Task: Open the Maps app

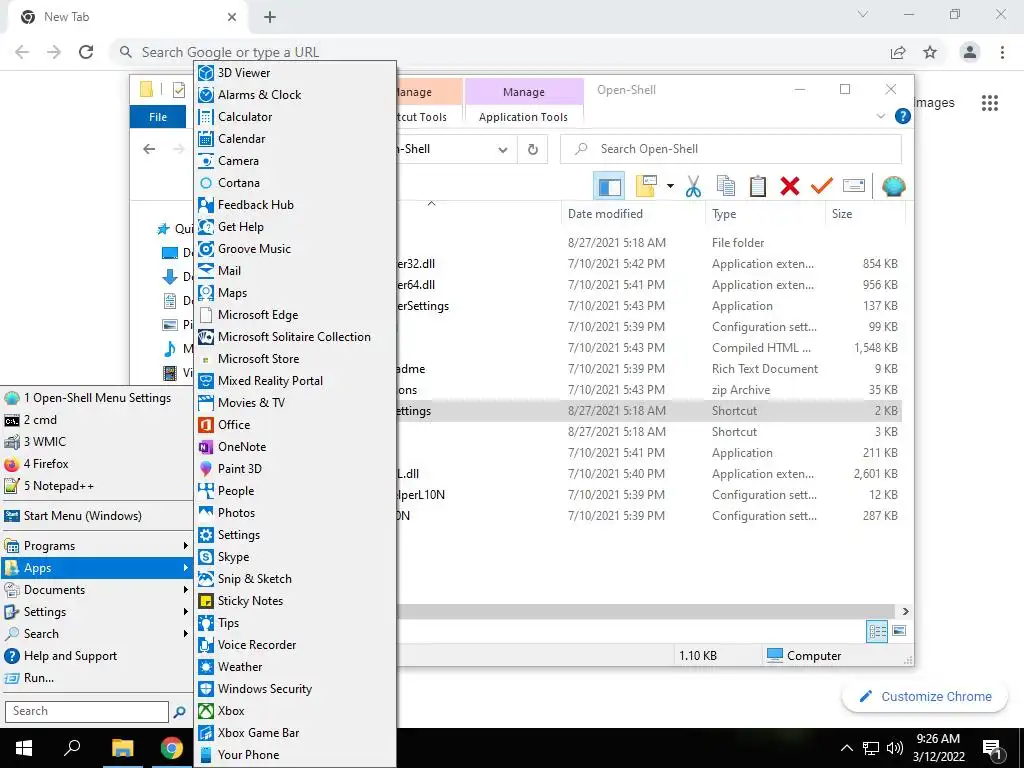Action: click(x=295, y=293)
